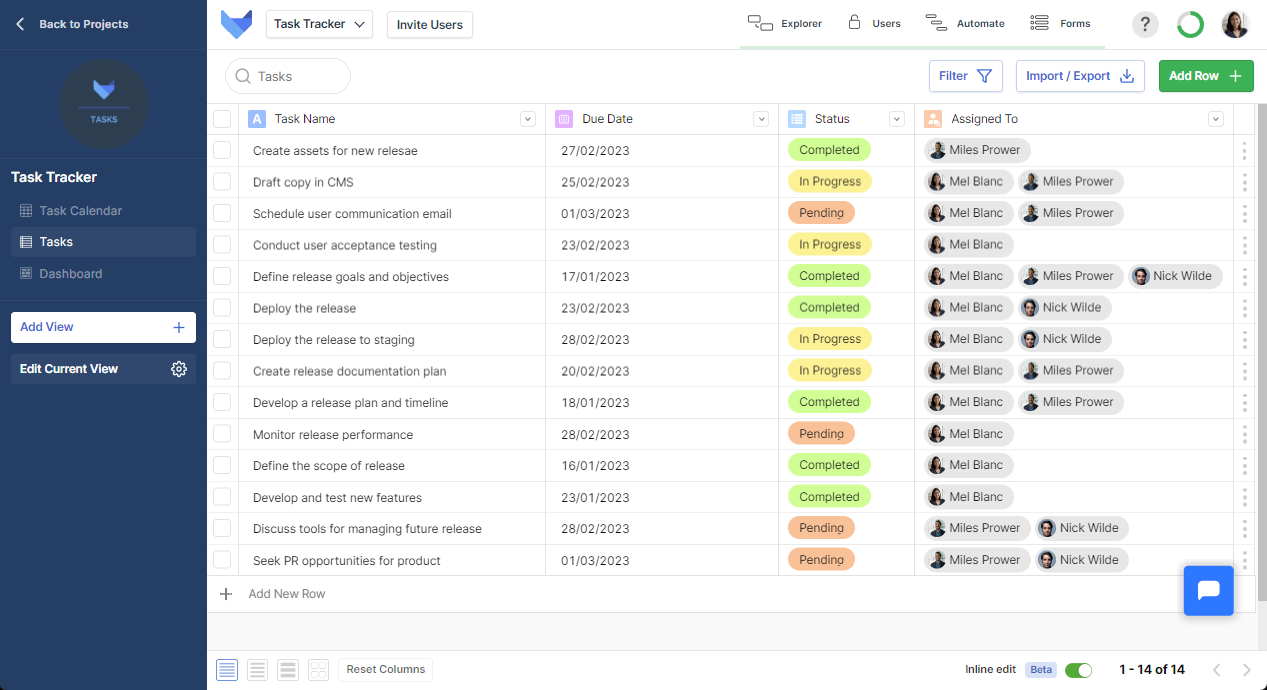Open the blue chat widget icon
Image resolution: width=1267 pixels, height=690 pixels.
tap(1208, 590)
